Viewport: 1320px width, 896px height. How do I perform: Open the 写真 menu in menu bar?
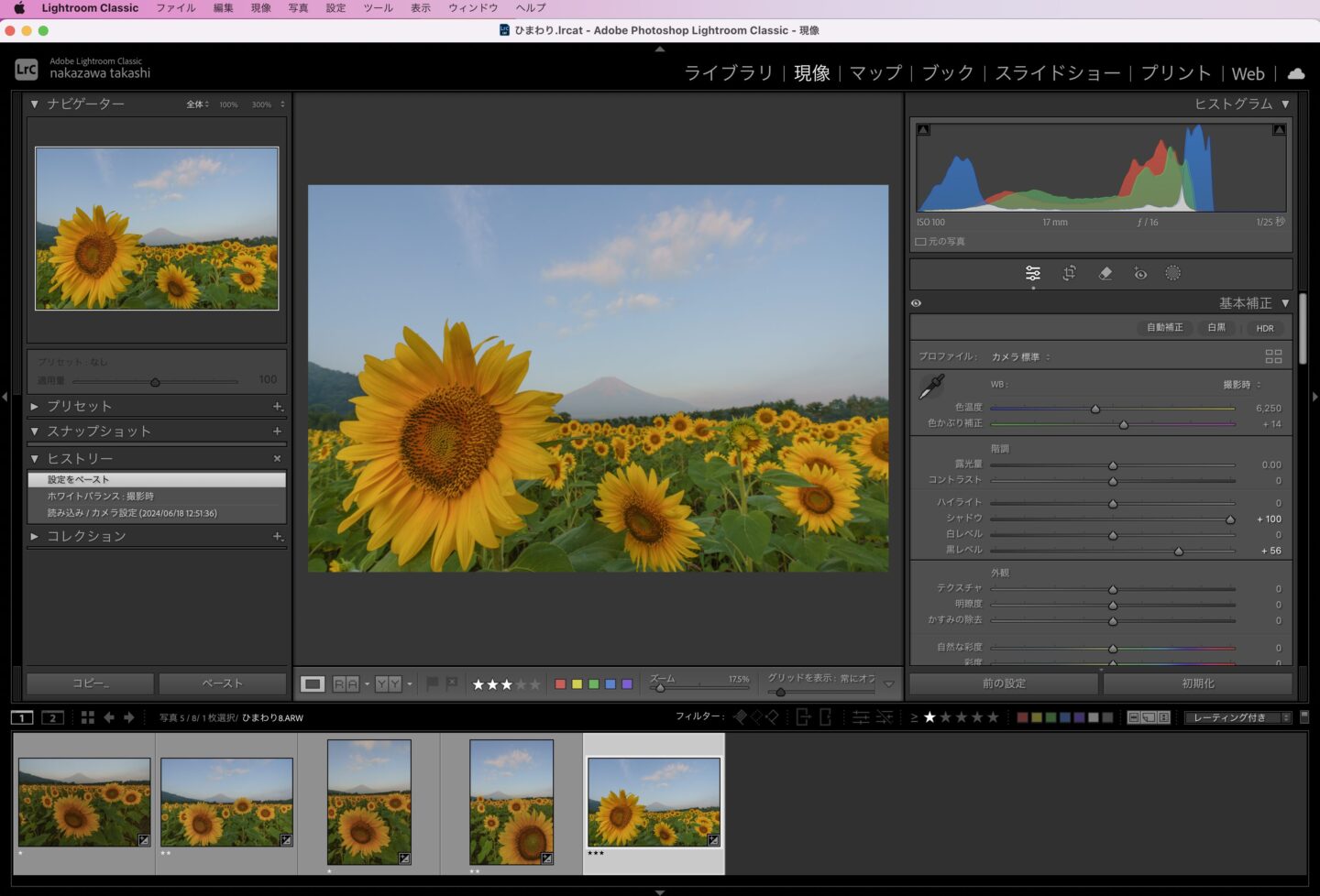(x=298, y=8)
